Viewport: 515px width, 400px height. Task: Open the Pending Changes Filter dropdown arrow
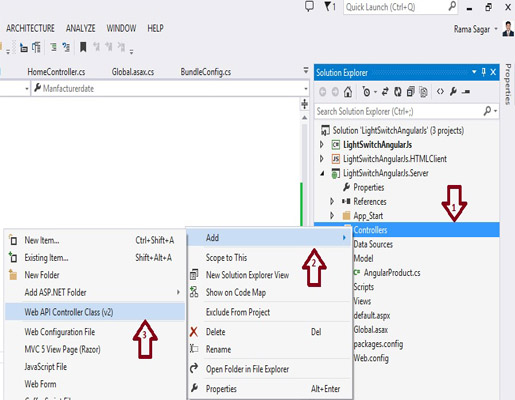coord(375,92)
